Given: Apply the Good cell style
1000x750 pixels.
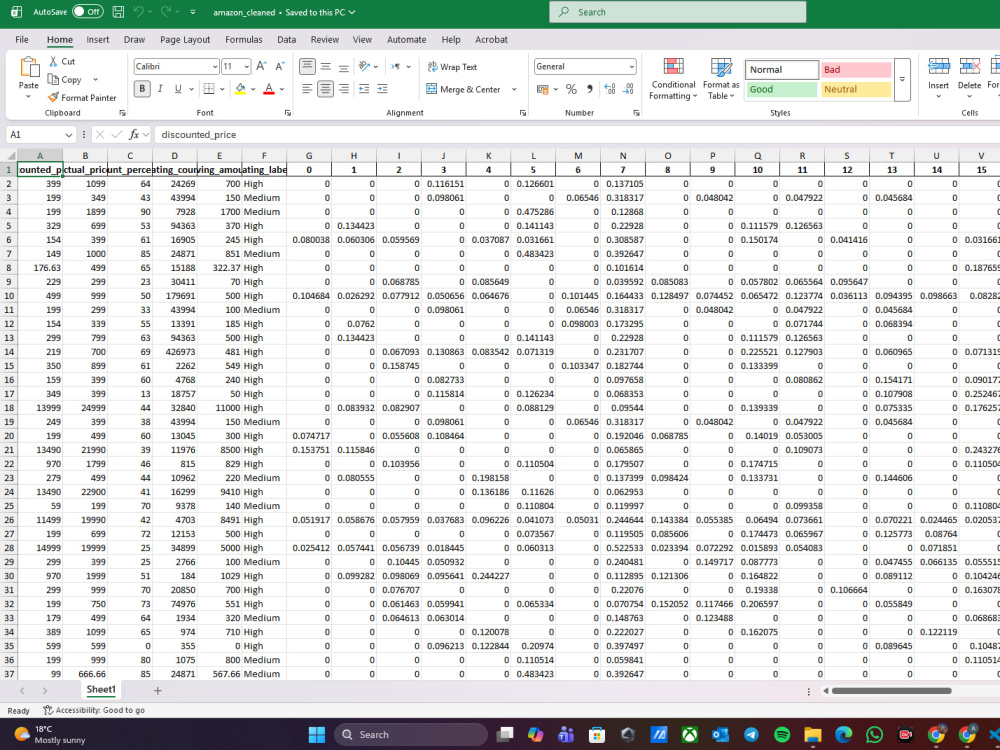Looking at the screenshot, I should coord(782,89).
